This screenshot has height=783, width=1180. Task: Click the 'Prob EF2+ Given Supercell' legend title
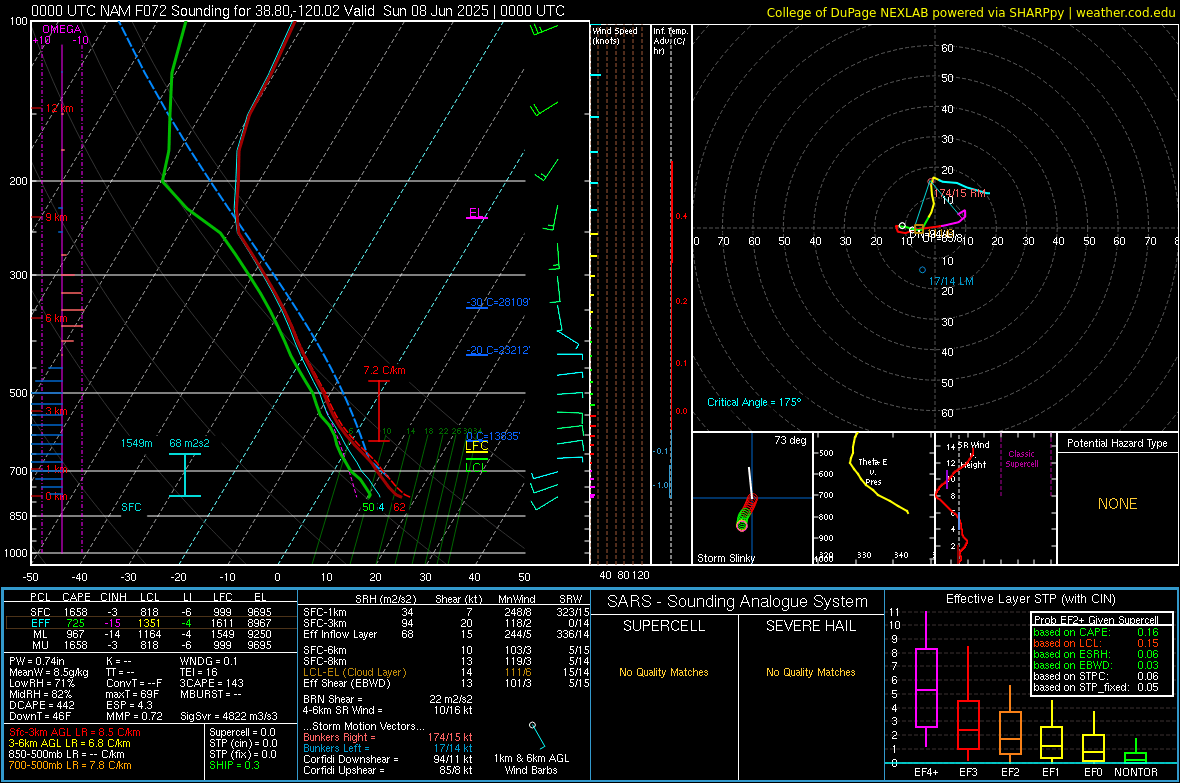tap(1096, 620)
